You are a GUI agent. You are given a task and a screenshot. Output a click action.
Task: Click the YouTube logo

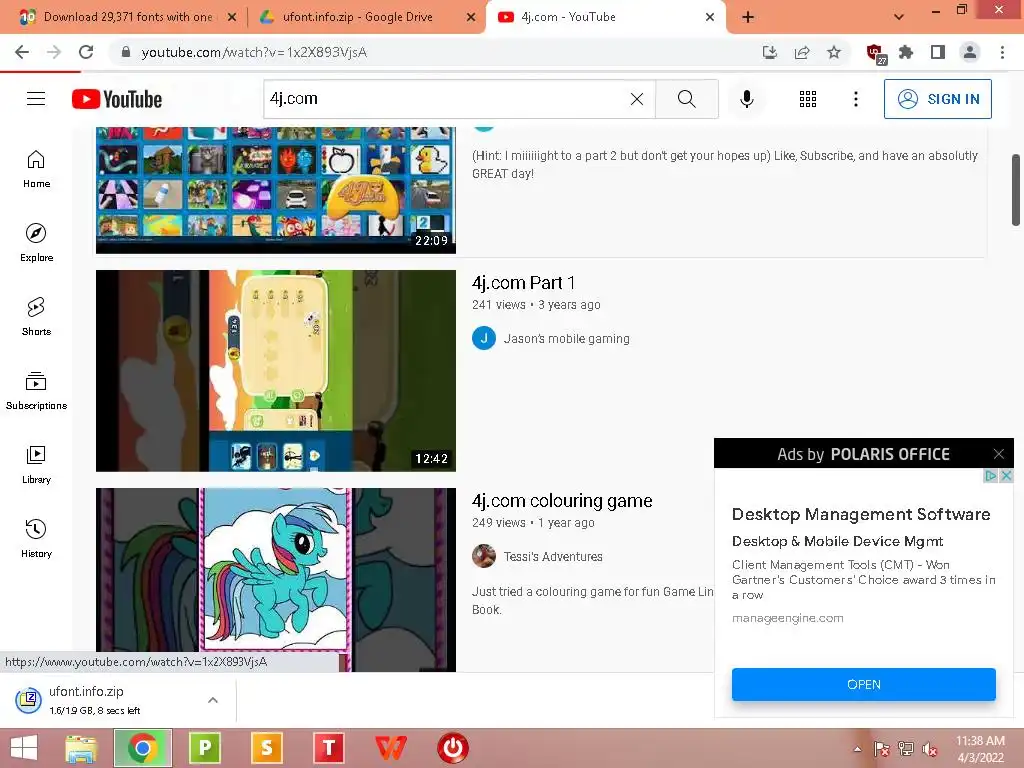coord(117,99)
